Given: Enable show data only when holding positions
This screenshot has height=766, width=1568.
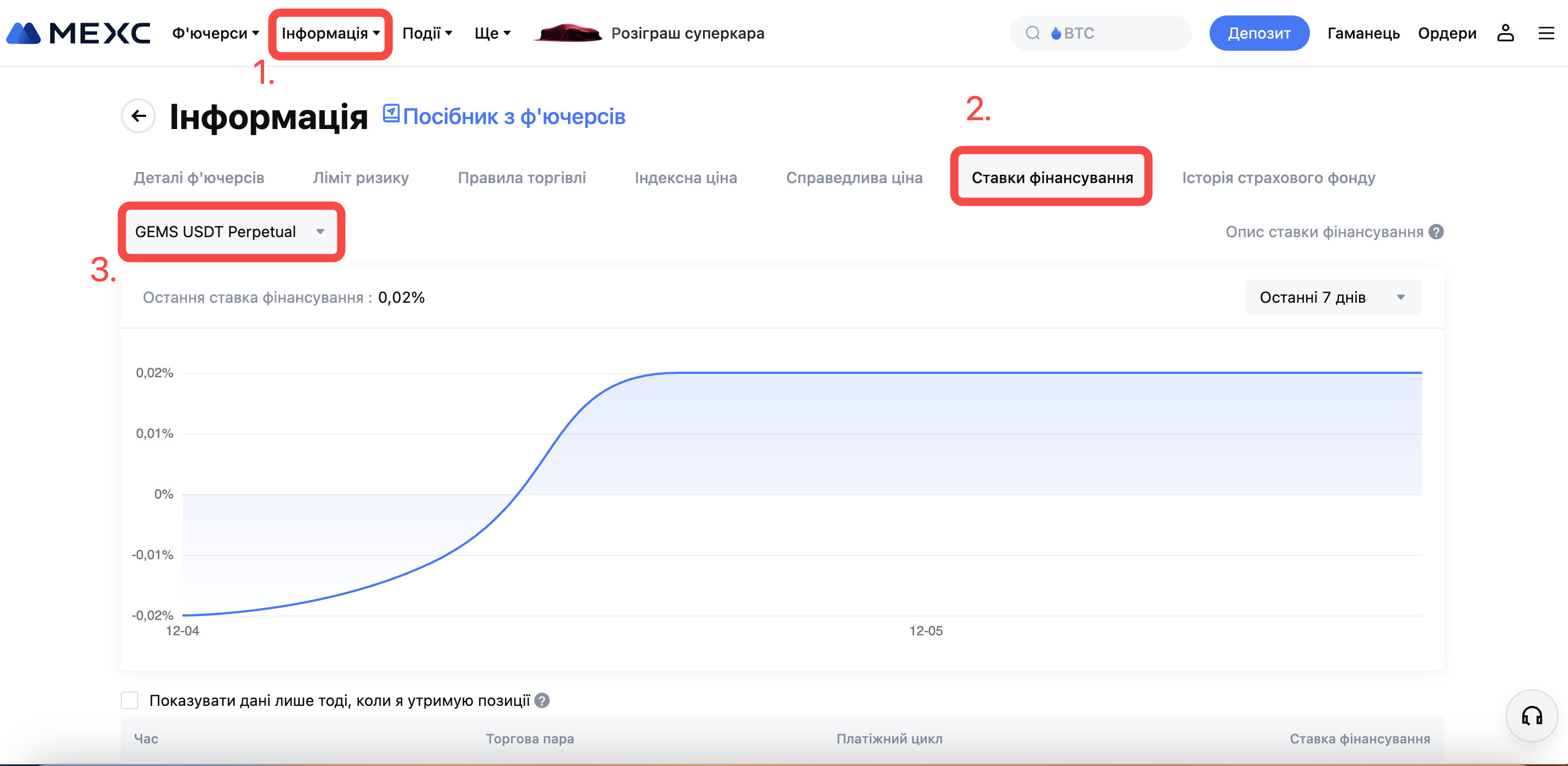Looking at the screenshot, I should point(130,700).
